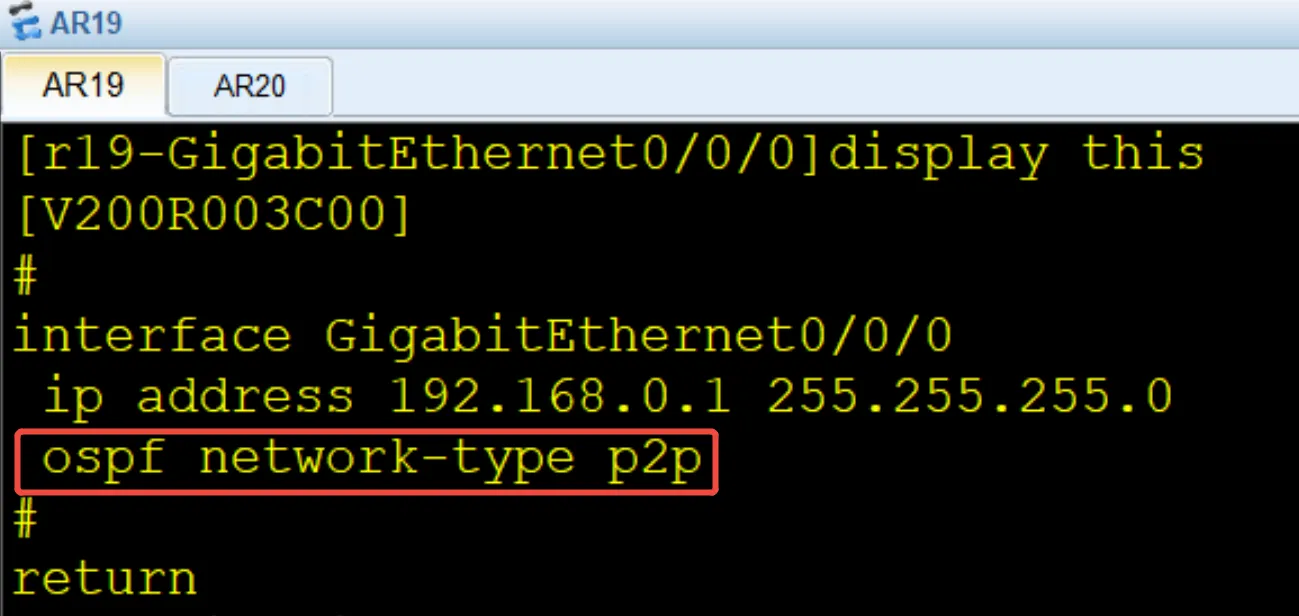Click the "return" line in terminal
1299x616 pixels.
point(104,579)
